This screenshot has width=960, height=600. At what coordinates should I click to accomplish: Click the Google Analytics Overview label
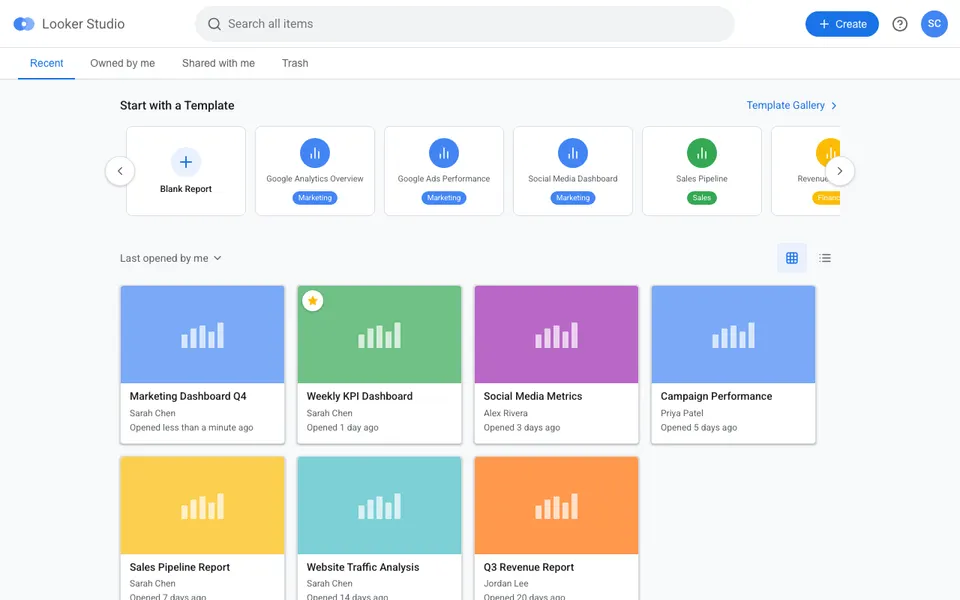[315, 179]
